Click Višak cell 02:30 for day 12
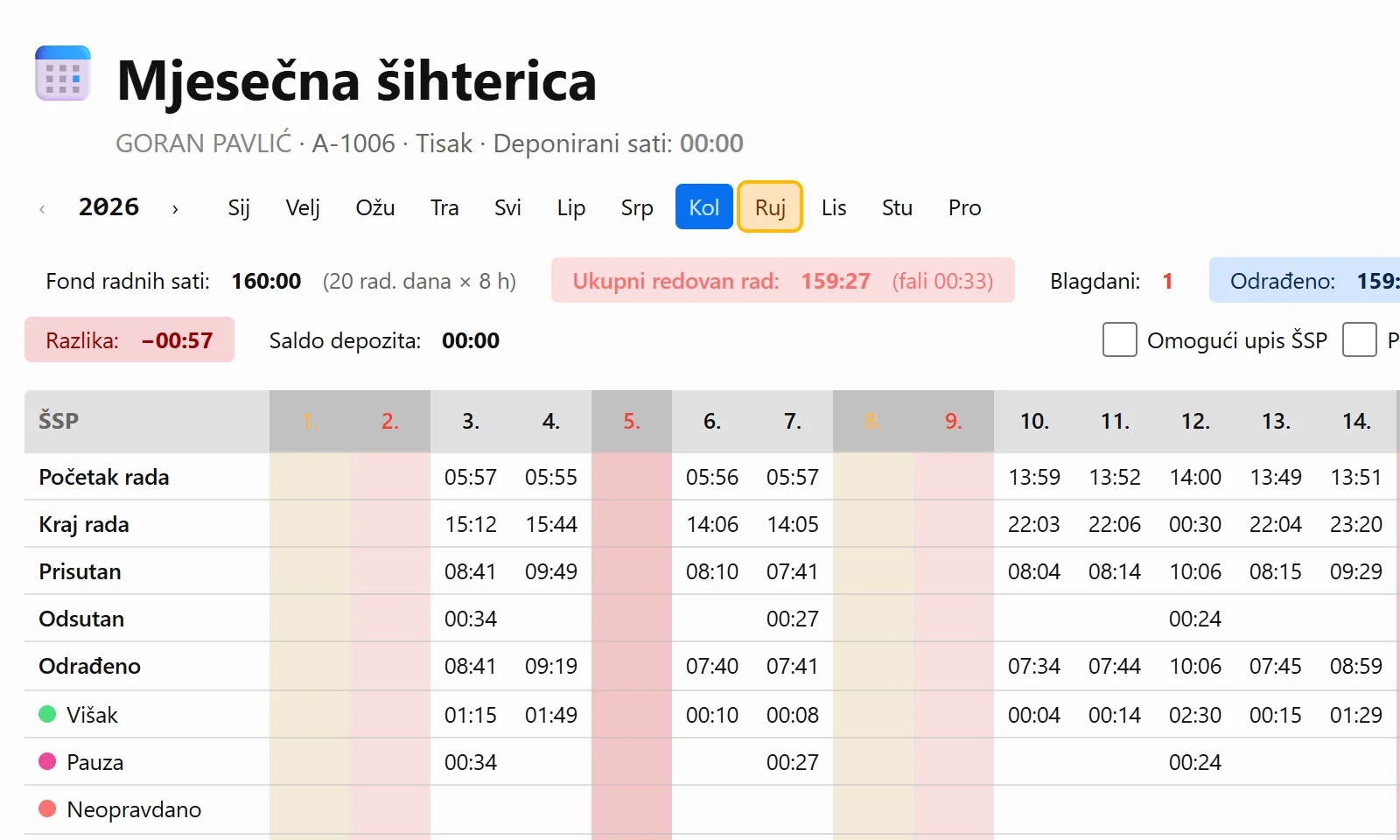 [x=1195, y=715]
